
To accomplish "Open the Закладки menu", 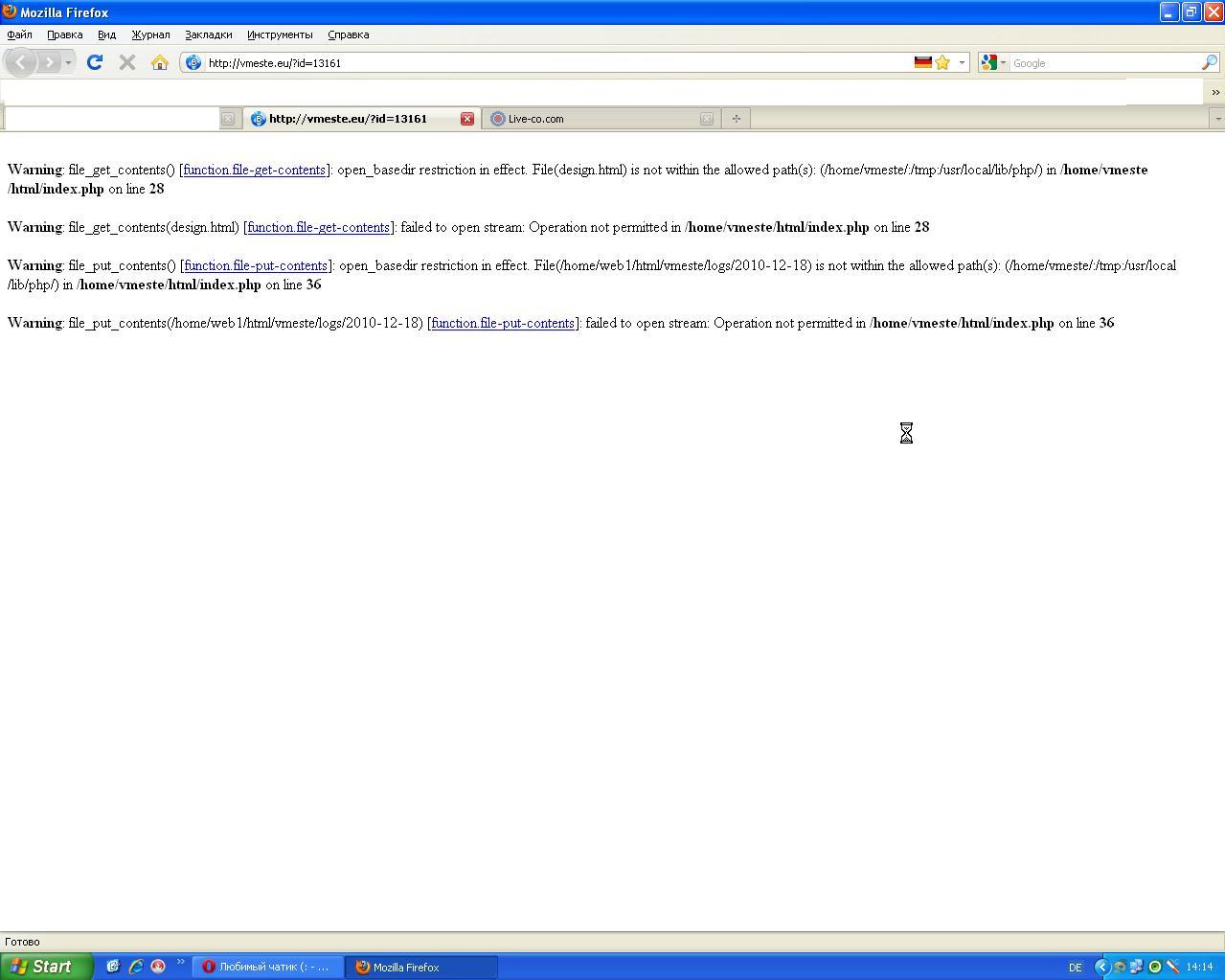I will tap(208, 34).
